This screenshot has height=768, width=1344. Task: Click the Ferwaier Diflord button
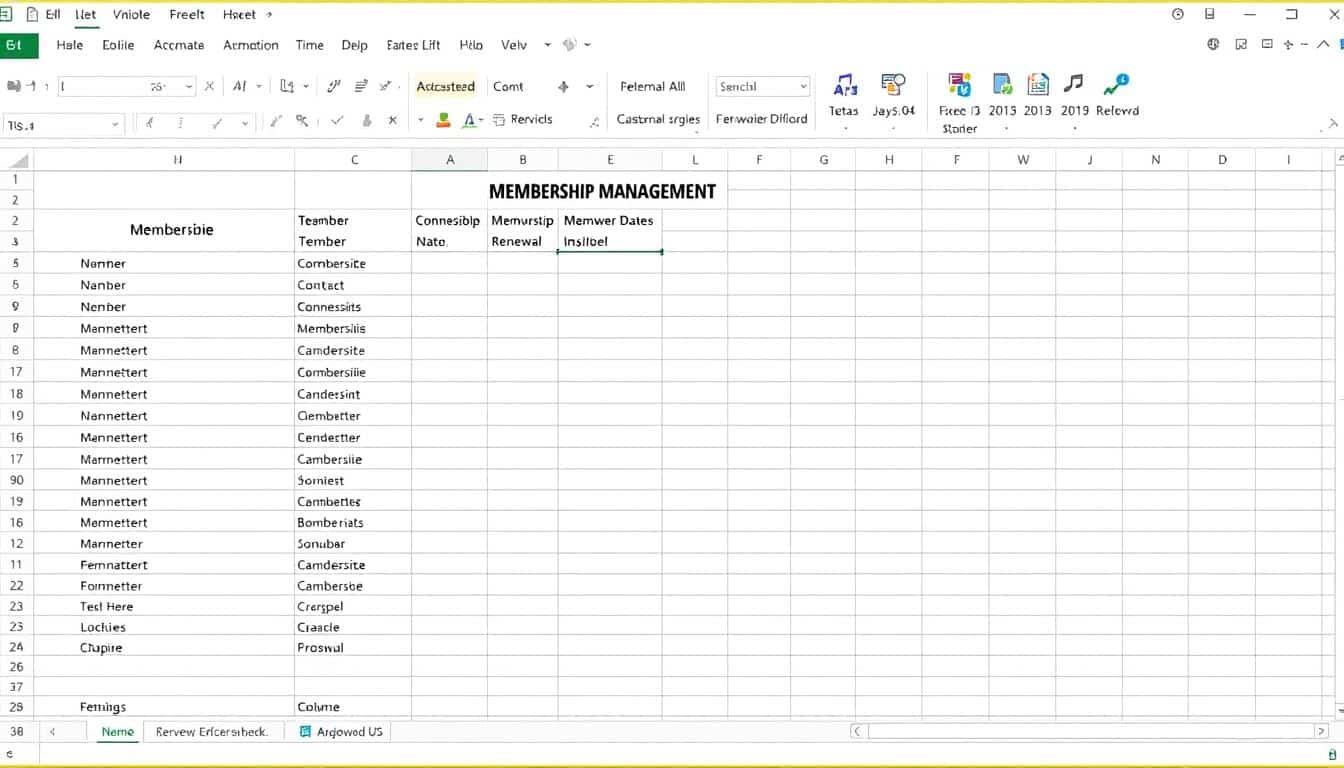[x=761, y=119]
